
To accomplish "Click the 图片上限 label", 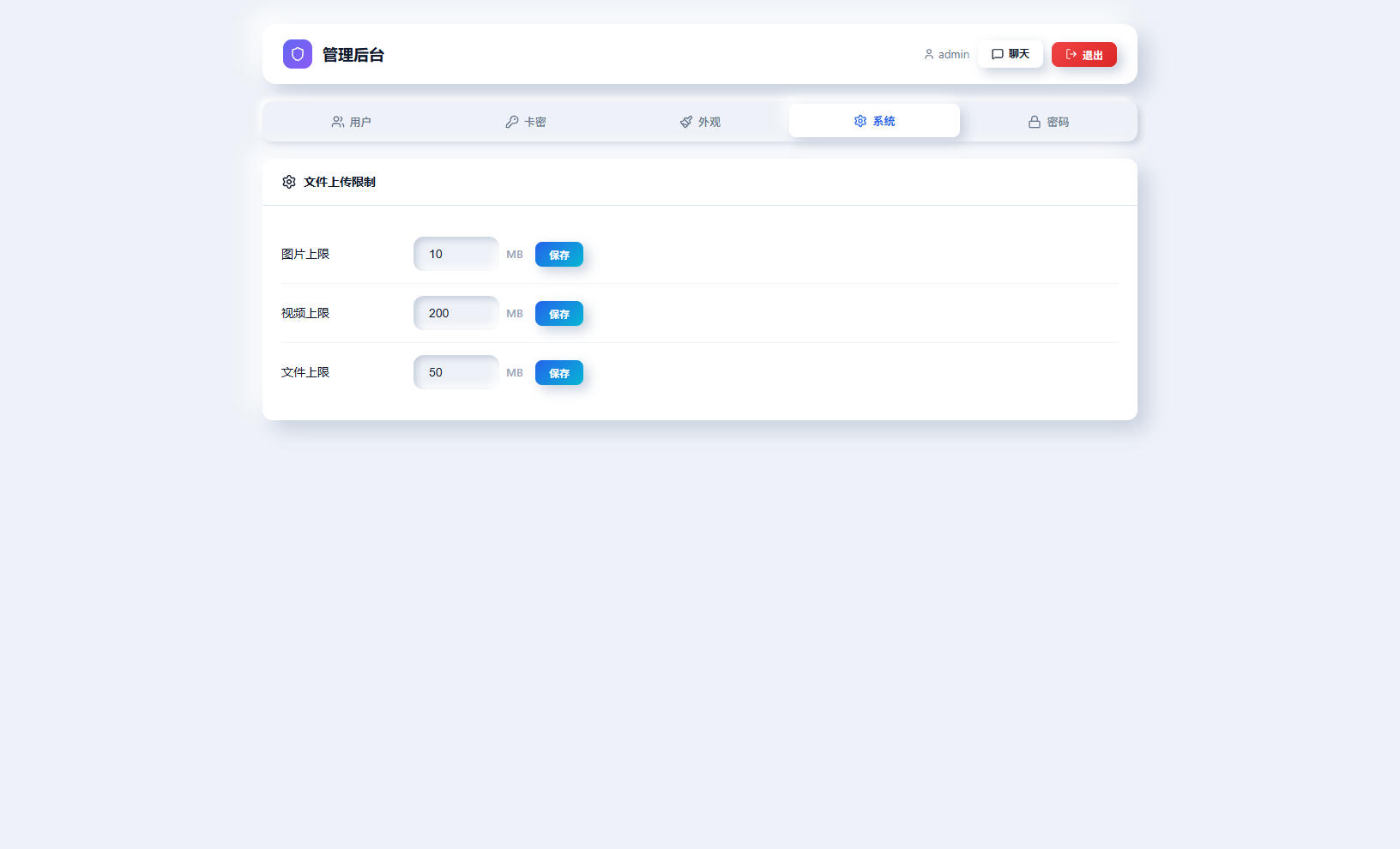I will 305,254.
